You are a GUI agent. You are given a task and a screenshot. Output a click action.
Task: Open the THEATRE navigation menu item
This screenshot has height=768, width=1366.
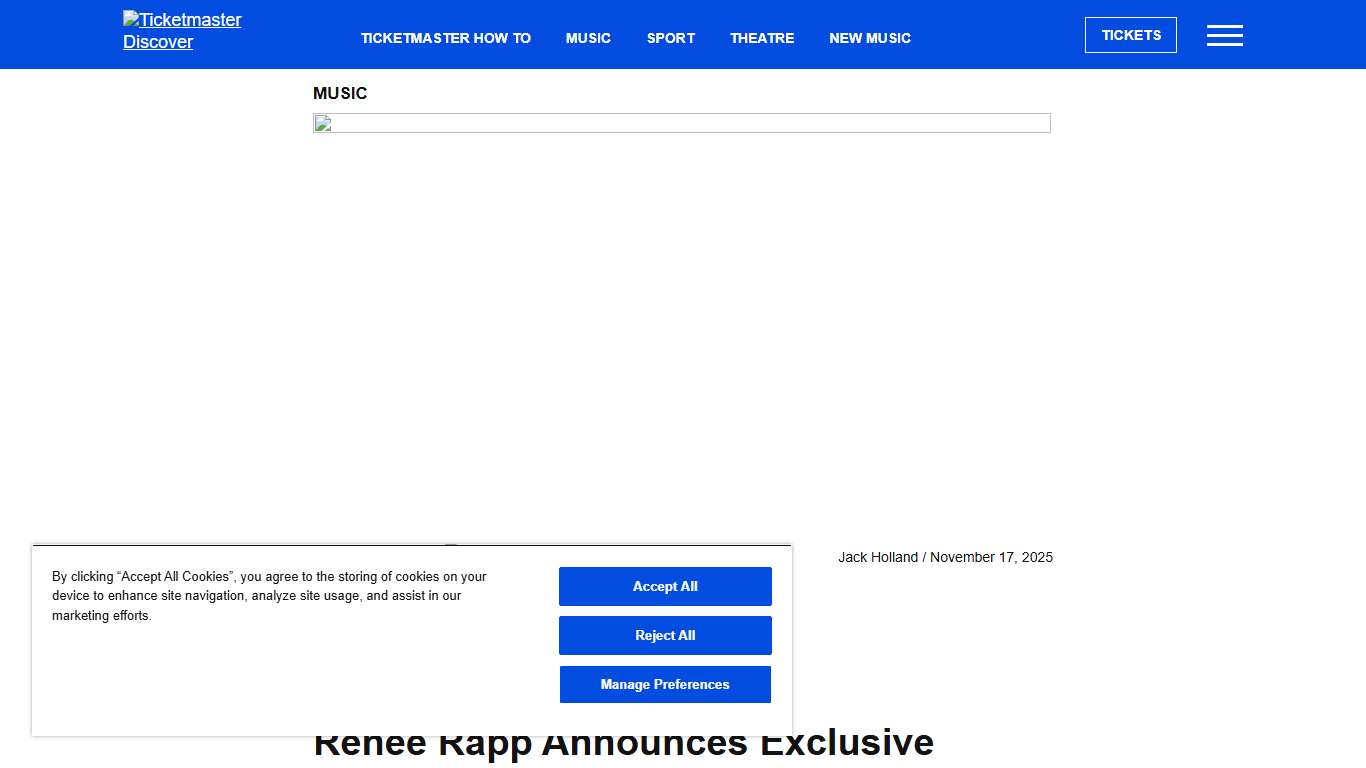coord(762,38)
